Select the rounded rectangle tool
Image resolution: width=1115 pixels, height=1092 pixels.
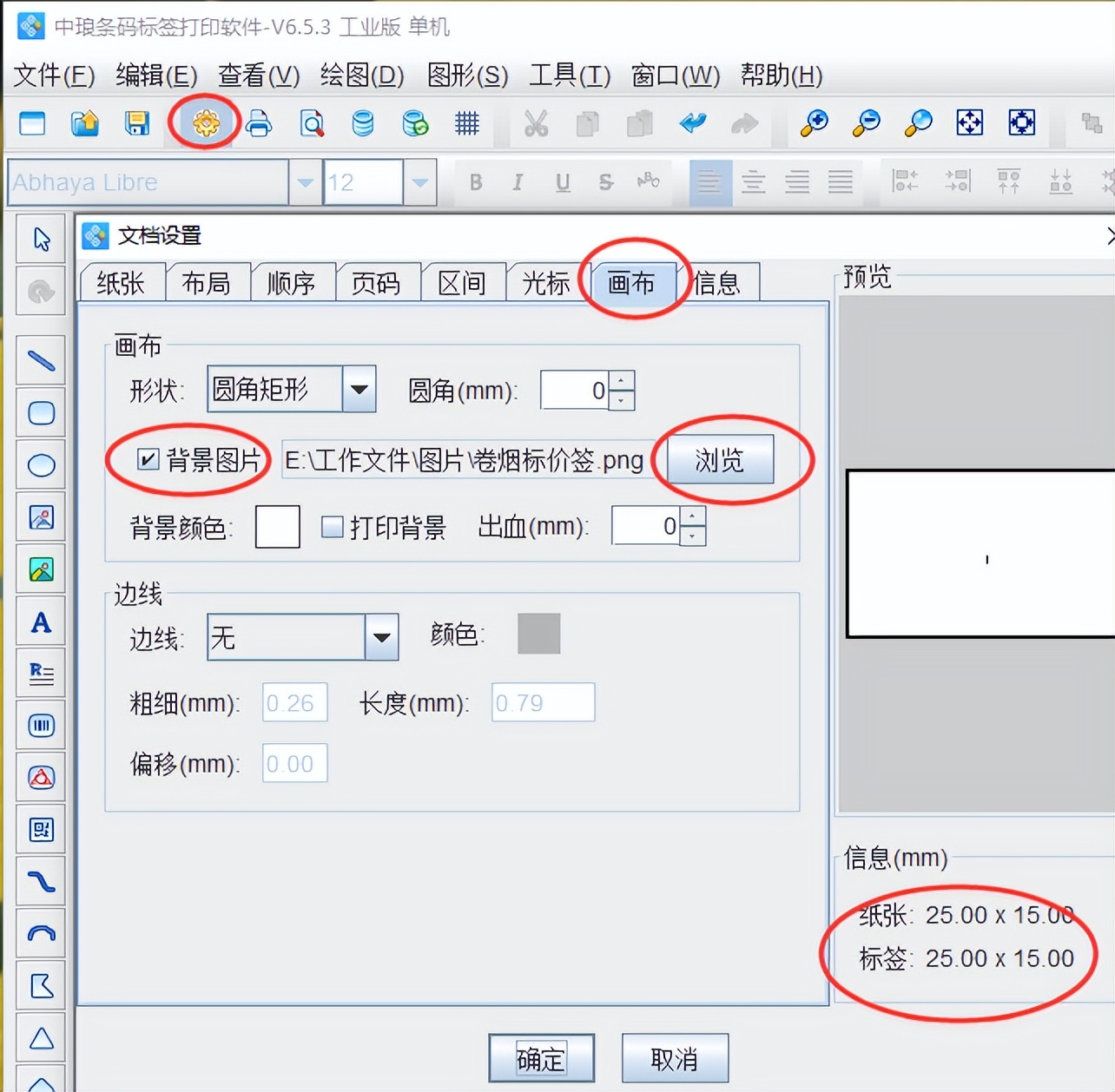(41, 413)
